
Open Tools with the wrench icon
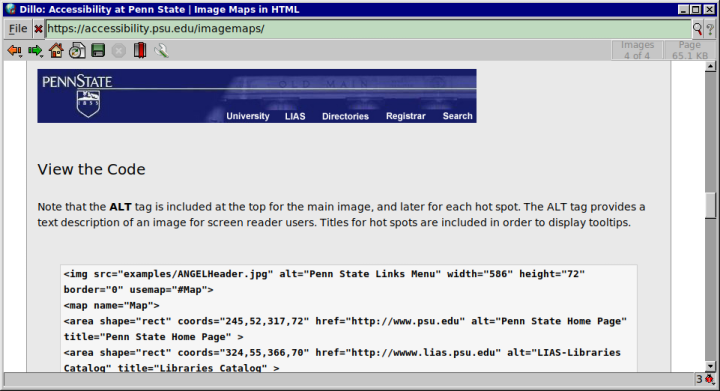click(x=161, y=50)
